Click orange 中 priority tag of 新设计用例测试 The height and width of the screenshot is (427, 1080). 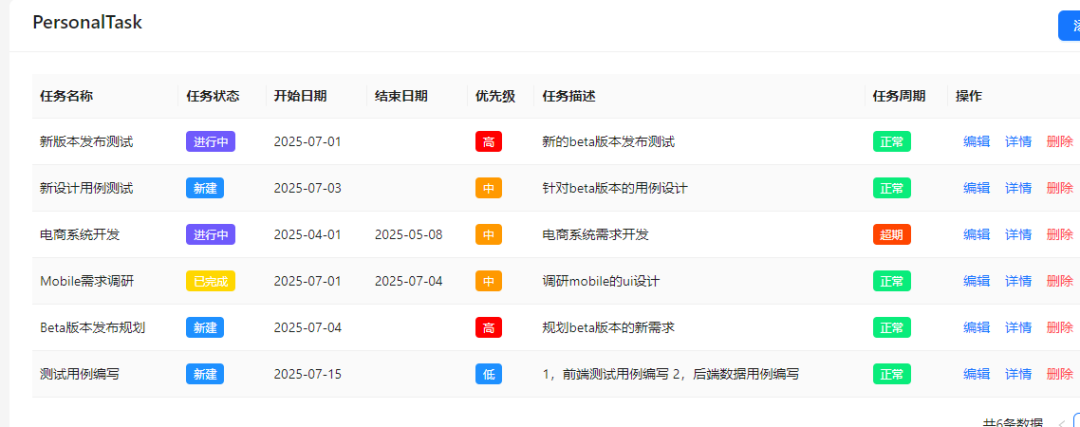488,188
